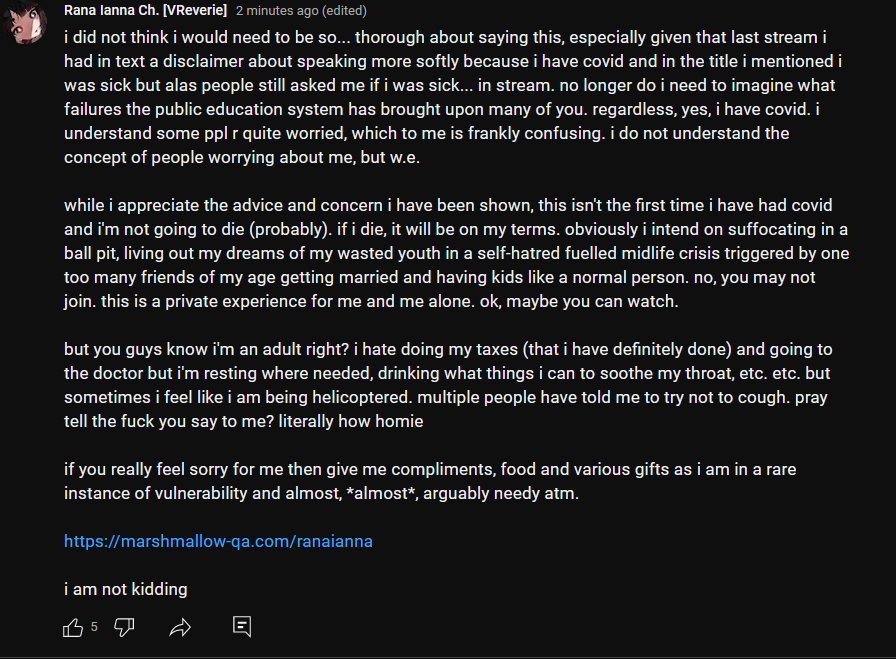Share the post using the arrow icon
The width and height of the screenshot is (896, 659).
point(180,628)
